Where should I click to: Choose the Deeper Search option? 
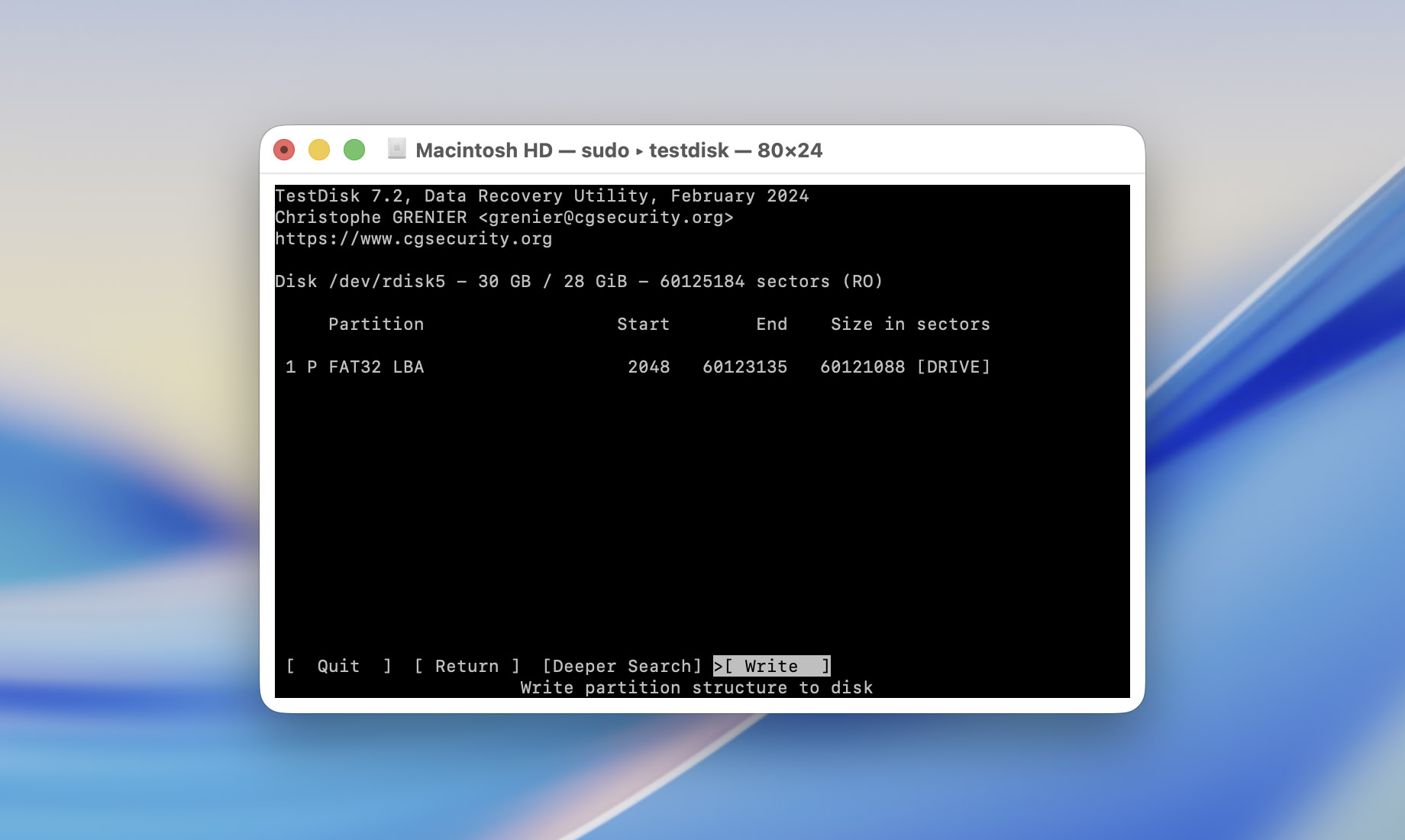[x=622, y=666]
